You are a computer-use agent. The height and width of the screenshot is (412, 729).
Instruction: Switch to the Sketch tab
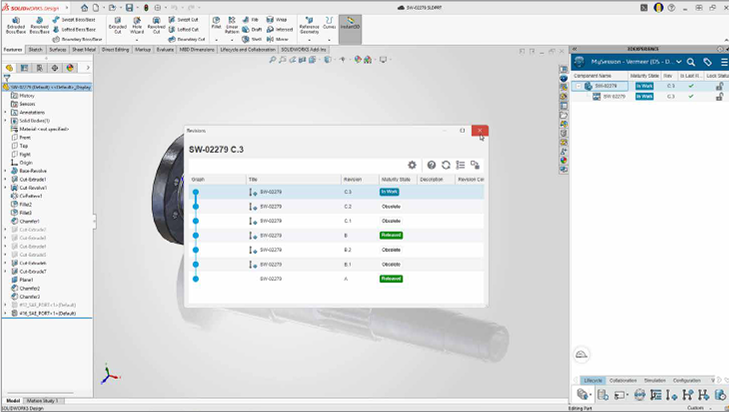point(35,49)
